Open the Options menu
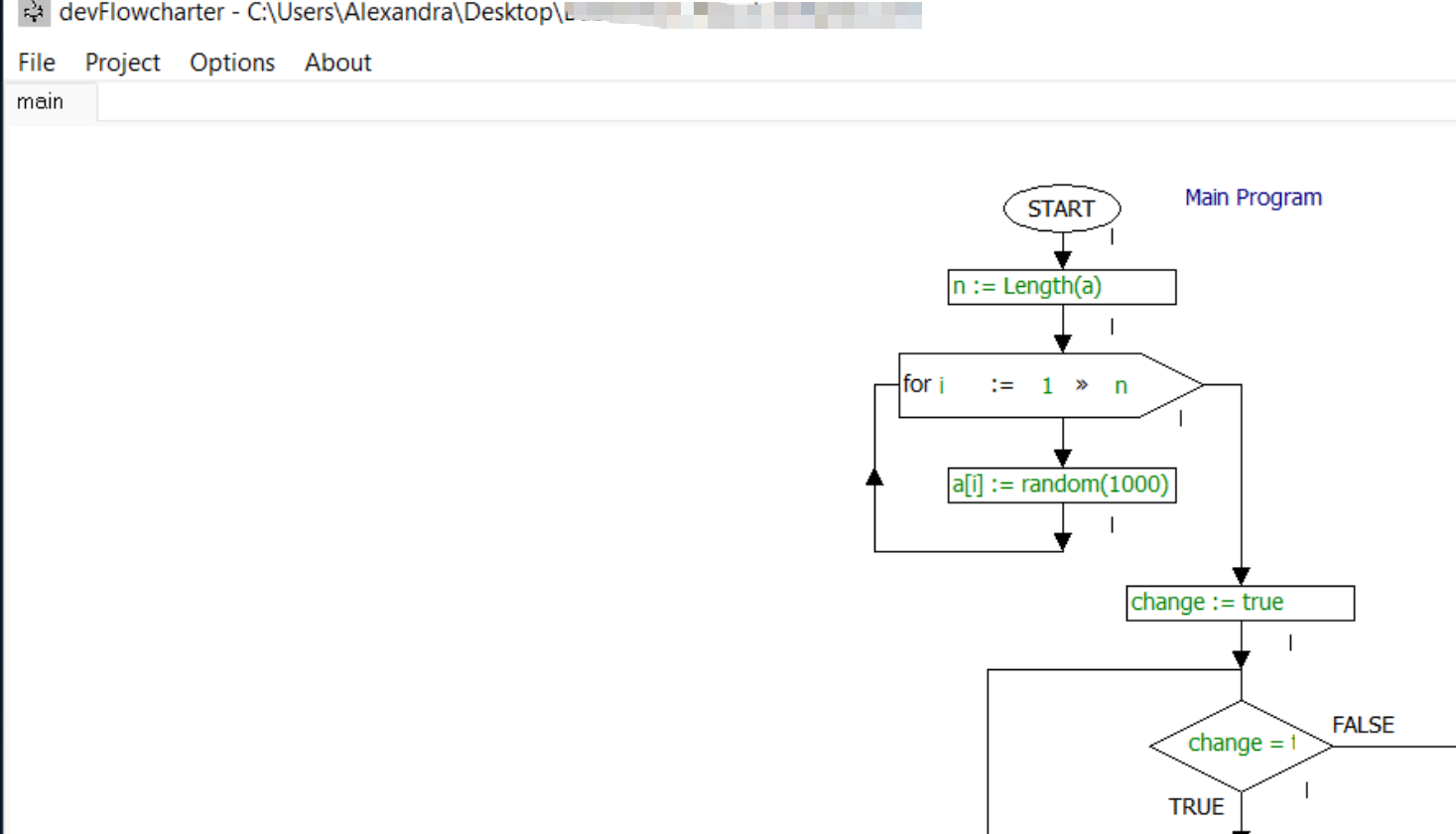This screenshot has width=1456, height=834. pos(231,63)
